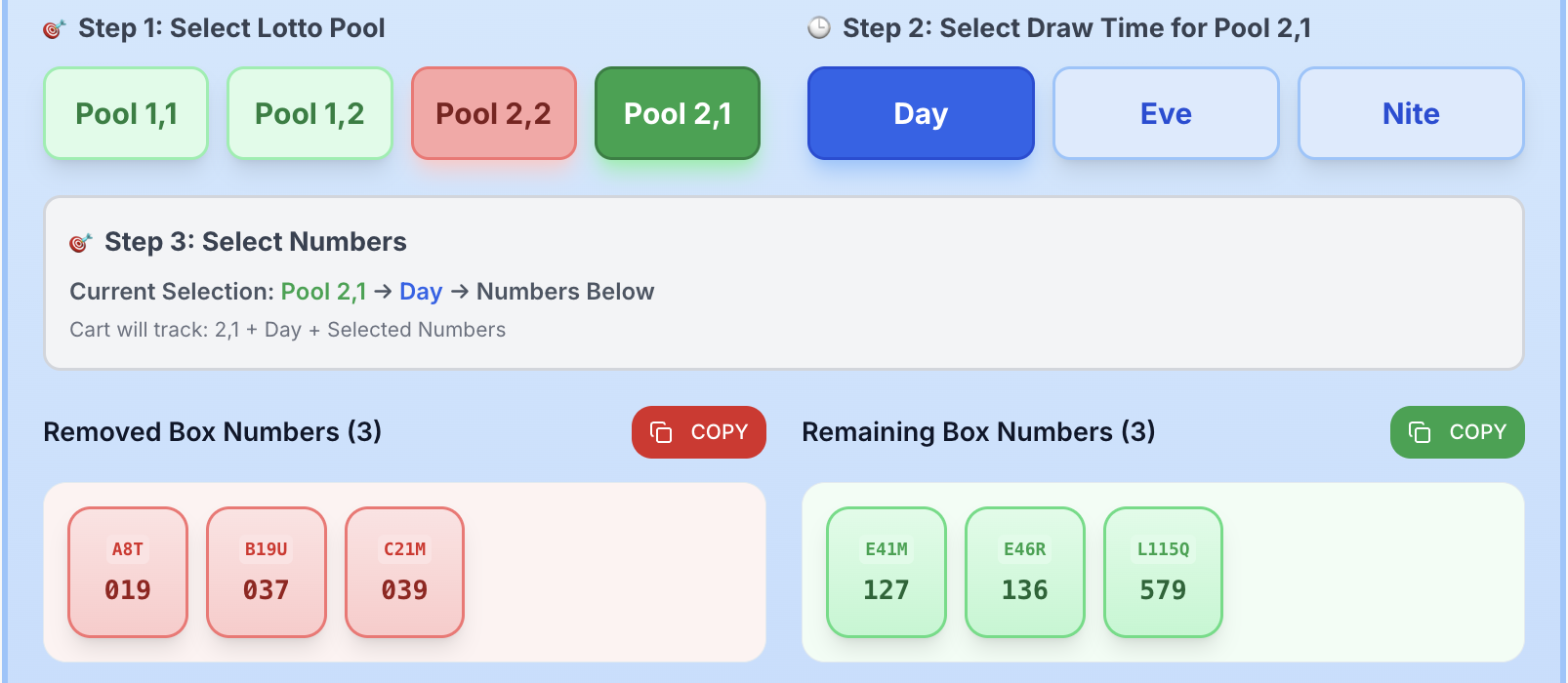Copy the Remaining Box Numbers list

[x=1458, y=432]
